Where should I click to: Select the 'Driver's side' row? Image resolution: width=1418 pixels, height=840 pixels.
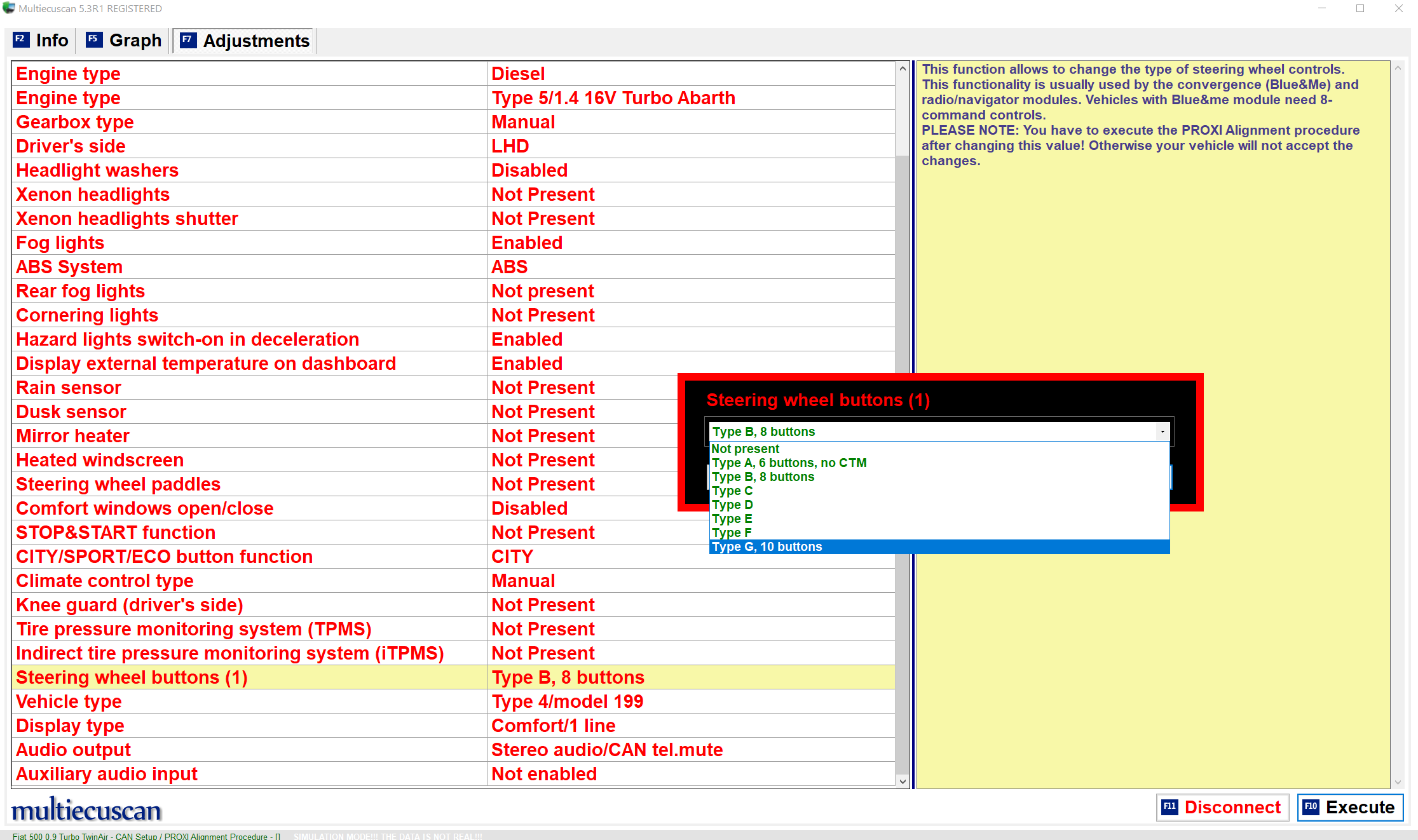click(x=453, y=146)
